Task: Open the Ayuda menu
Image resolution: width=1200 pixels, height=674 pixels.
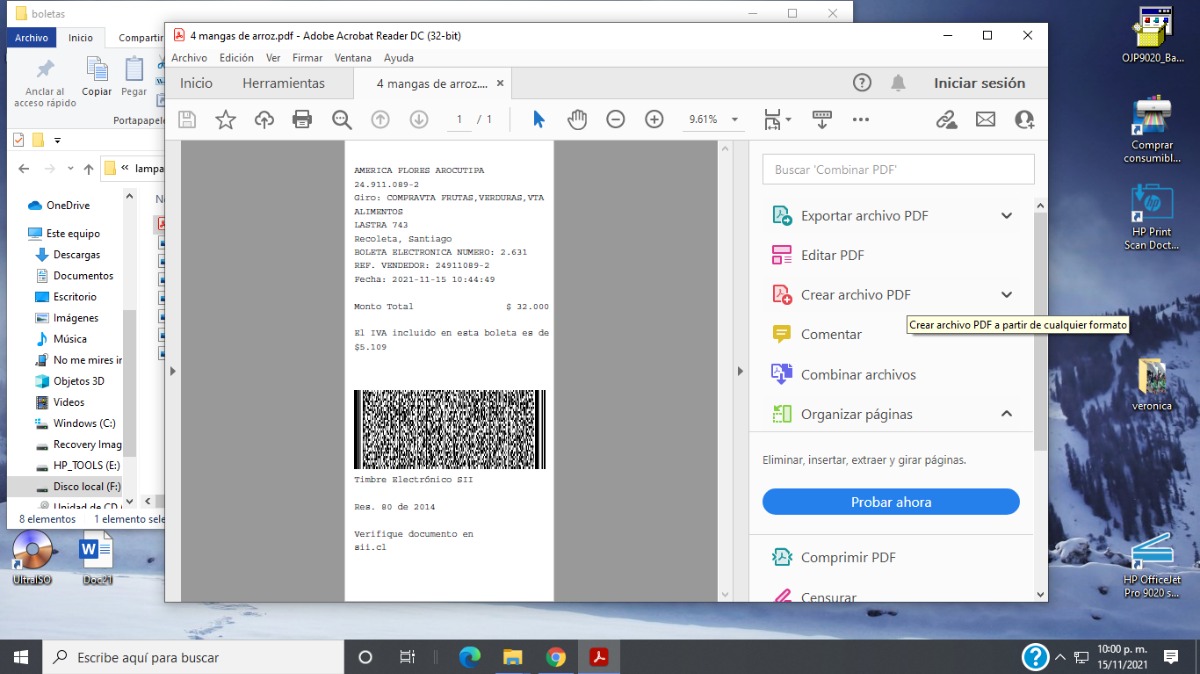Action: (399, 58)
